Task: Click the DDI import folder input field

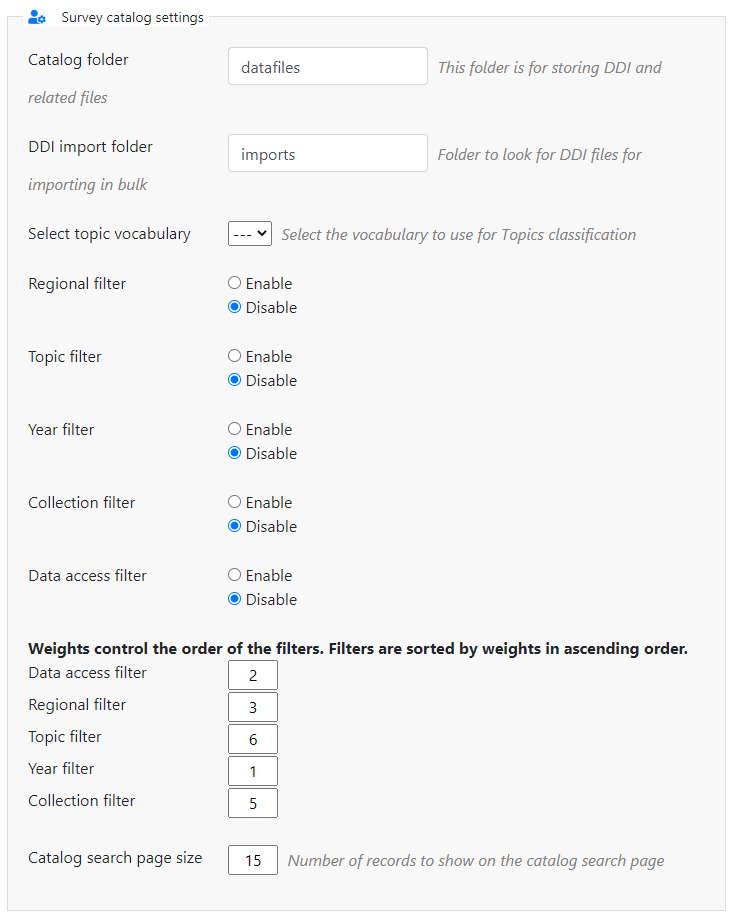Action: tap(328, 153)
